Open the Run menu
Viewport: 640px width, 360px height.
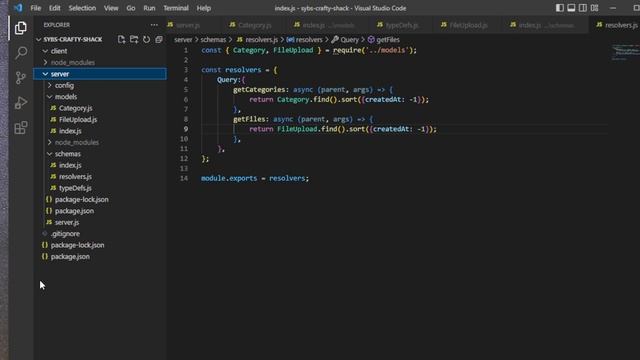coord(149,8)
